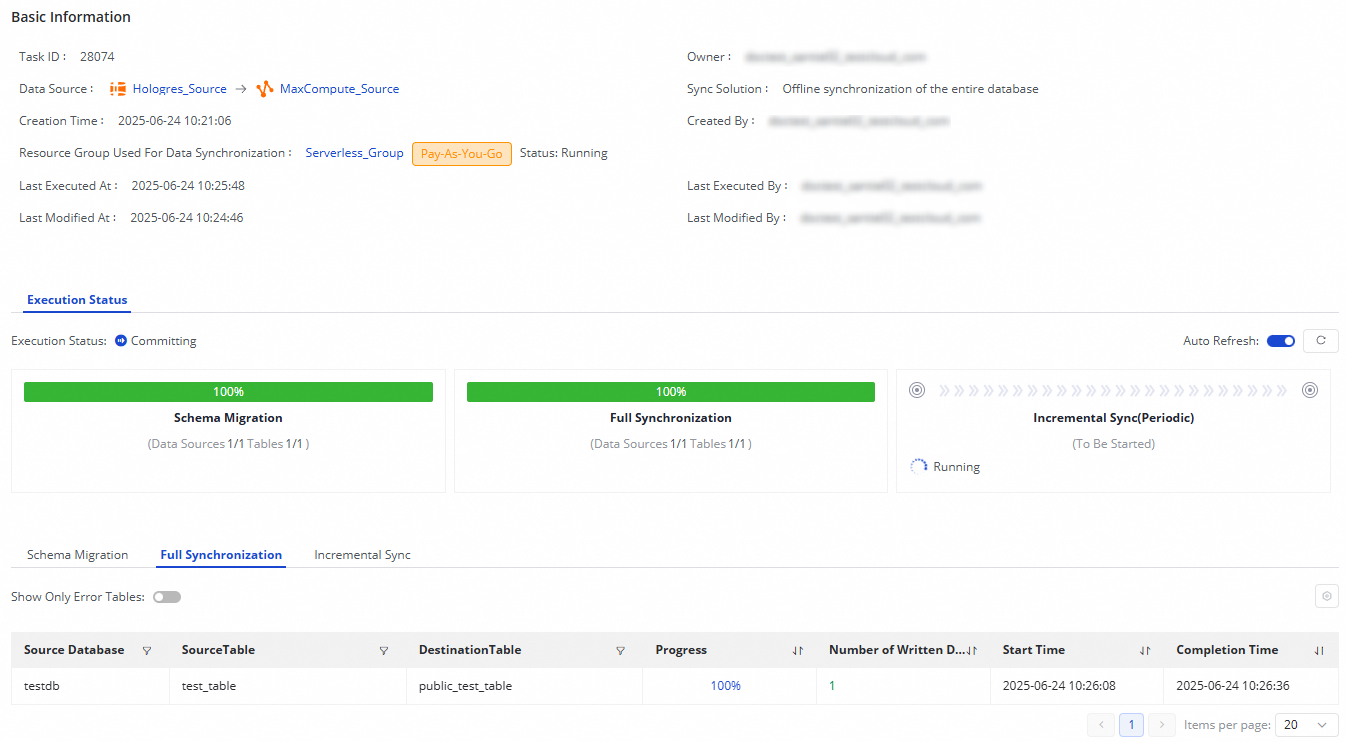The width and height of the screenshot is (1346, 742).
Task: Click the MaxCompute data source icon
Action: point(264,88)
